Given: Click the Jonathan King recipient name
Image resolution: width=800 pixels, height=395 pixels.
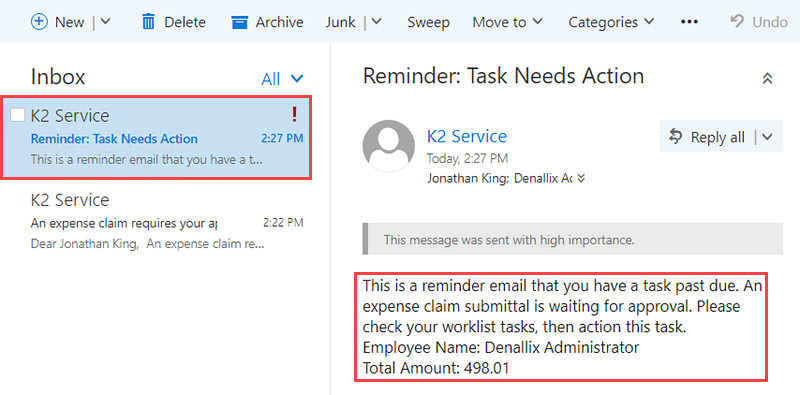Looking at the screenshot, I should 467,179.
